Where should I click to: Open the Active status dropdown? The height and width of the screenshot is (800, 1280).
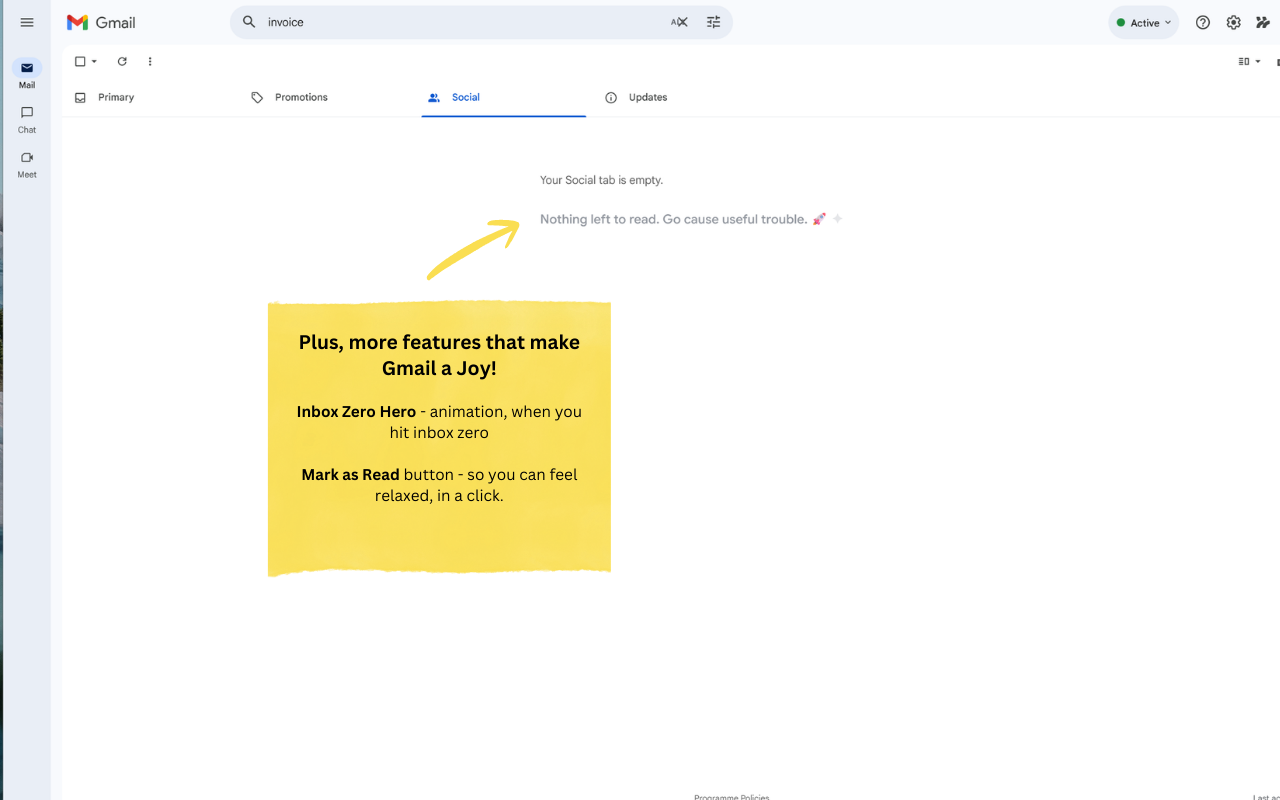coord(1143,22)
